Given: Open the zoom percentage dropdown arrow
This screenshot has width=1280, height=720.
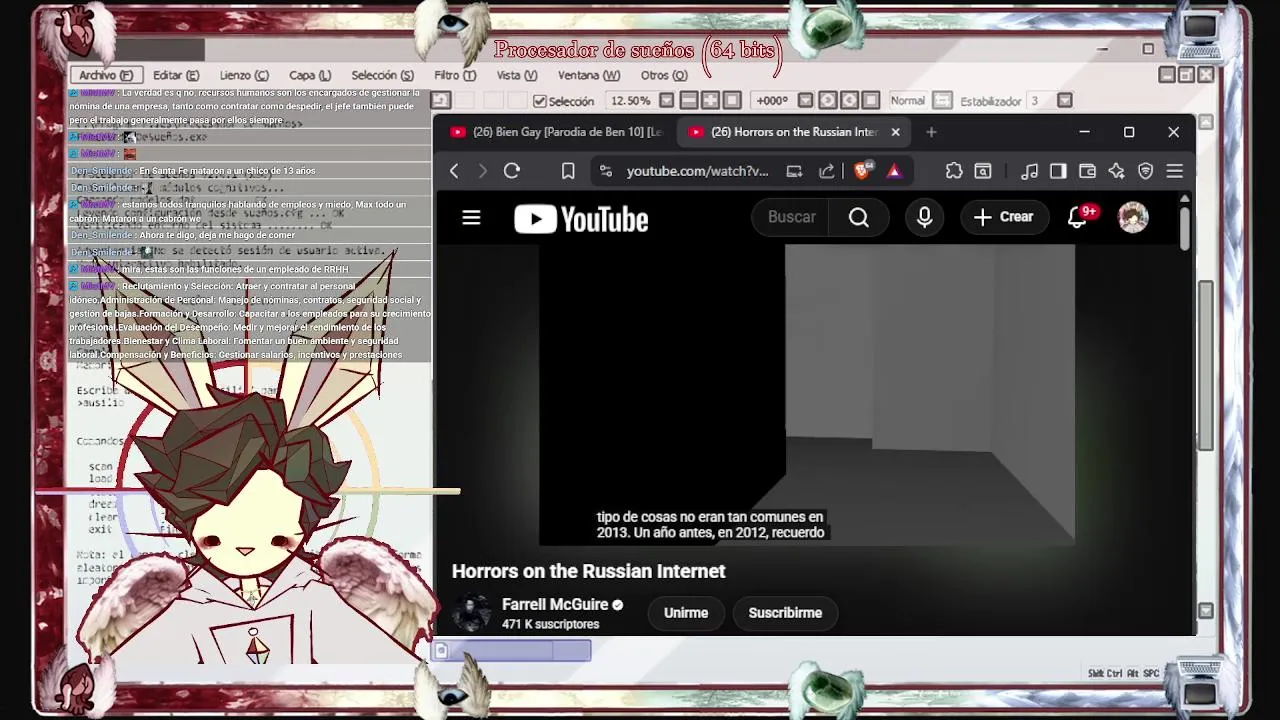Looking at the screenshot, I should pos(666,101).
